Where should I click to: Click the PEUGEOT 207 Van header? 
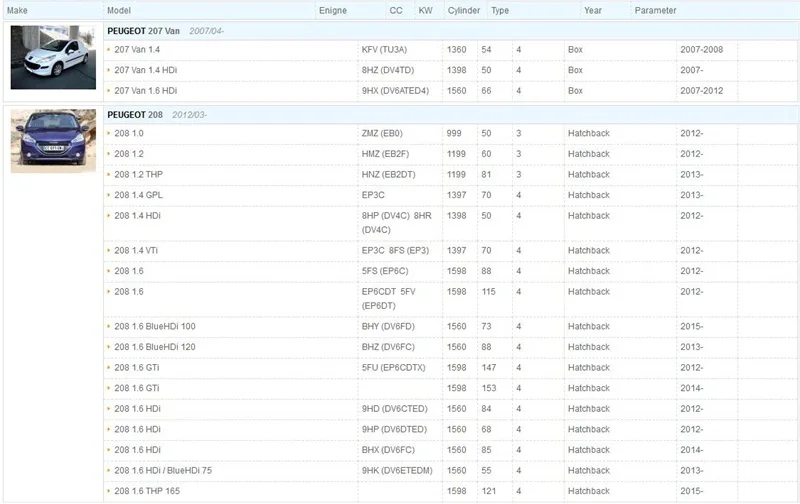[143, 31]
